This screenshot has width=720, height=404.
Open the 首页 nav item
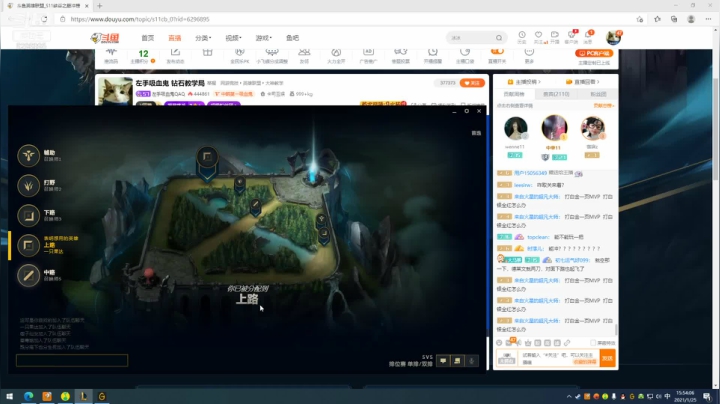tap(148, 38)
